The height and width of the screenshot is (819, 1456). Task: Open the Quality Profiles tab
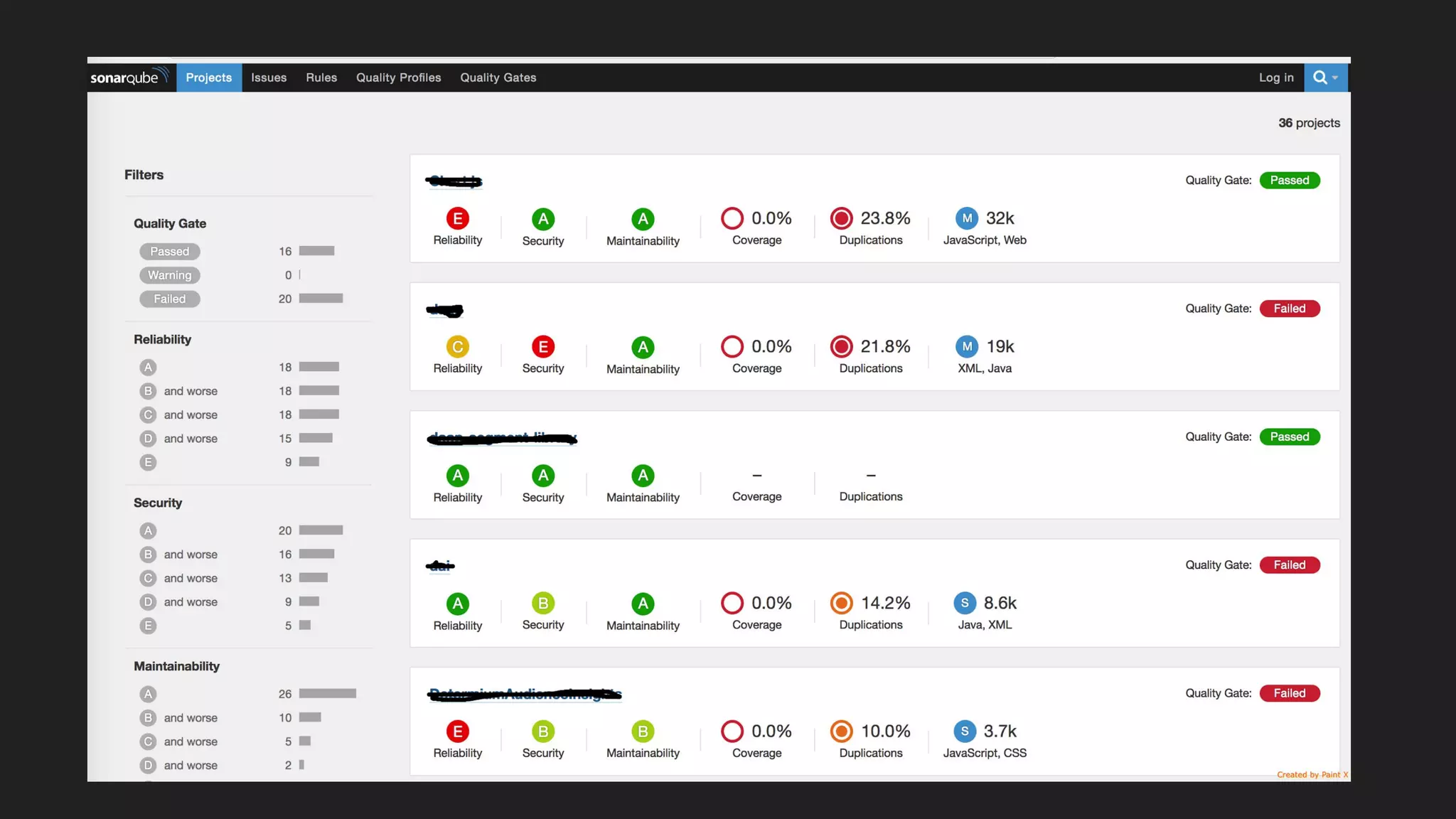[x=398, y=77]
